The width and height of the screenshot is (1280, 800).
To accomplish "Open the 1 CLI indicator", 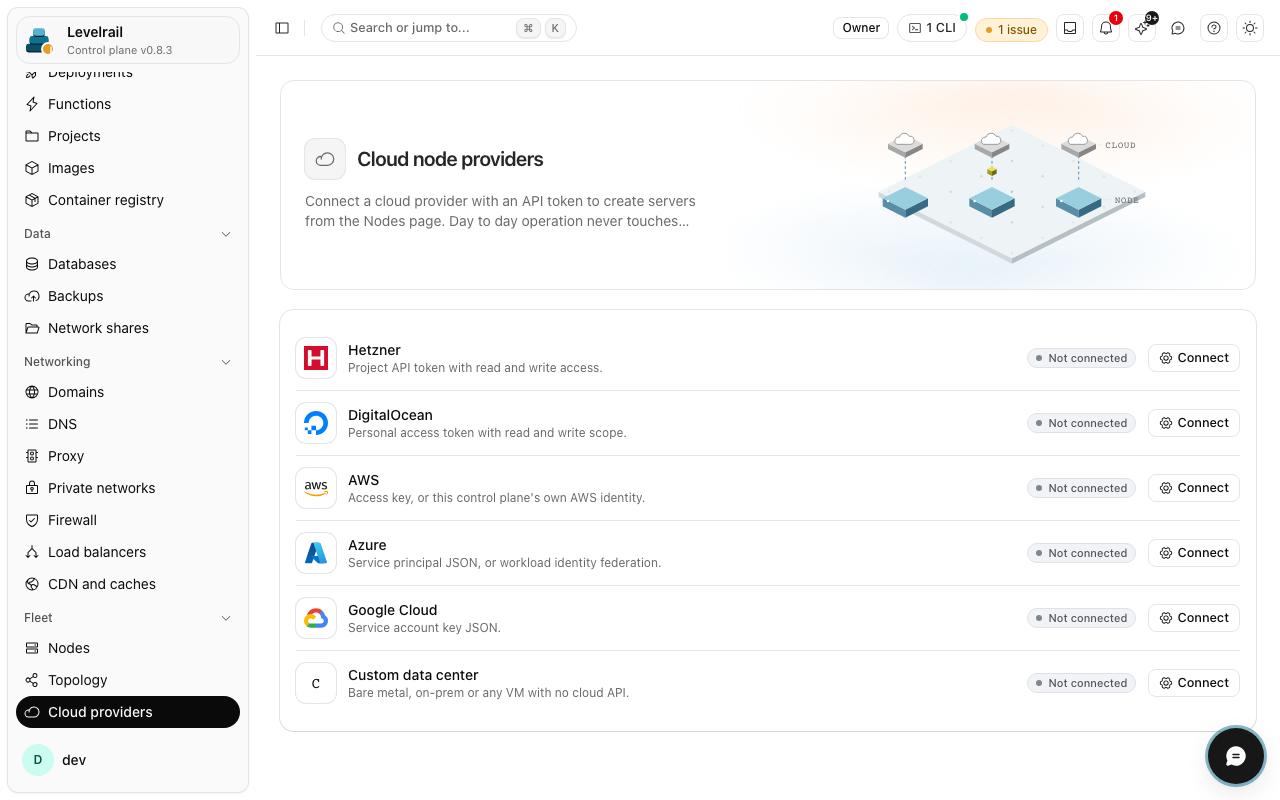I will click(932, 28).
